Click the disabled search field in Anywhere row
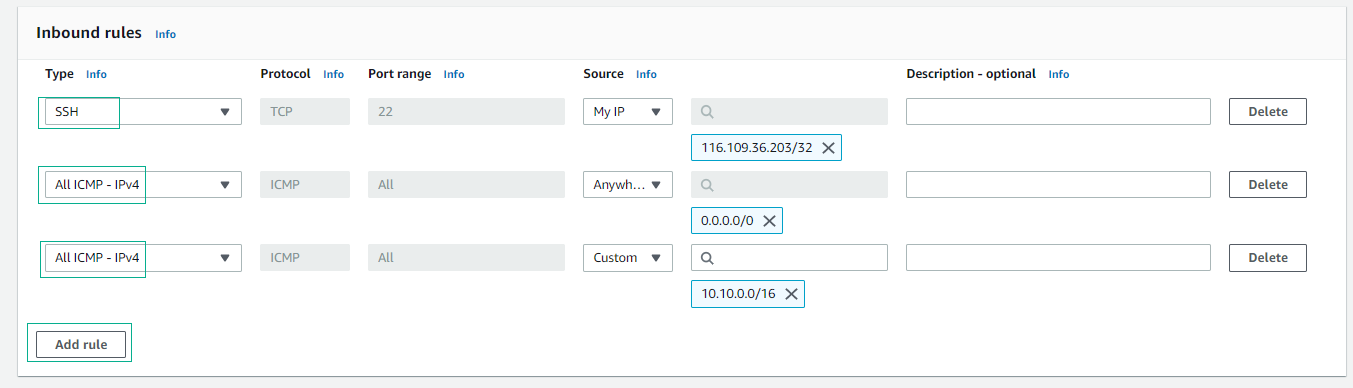Image resolution: width=1353 pixels, height=388 pixels. tap(789, 184)
